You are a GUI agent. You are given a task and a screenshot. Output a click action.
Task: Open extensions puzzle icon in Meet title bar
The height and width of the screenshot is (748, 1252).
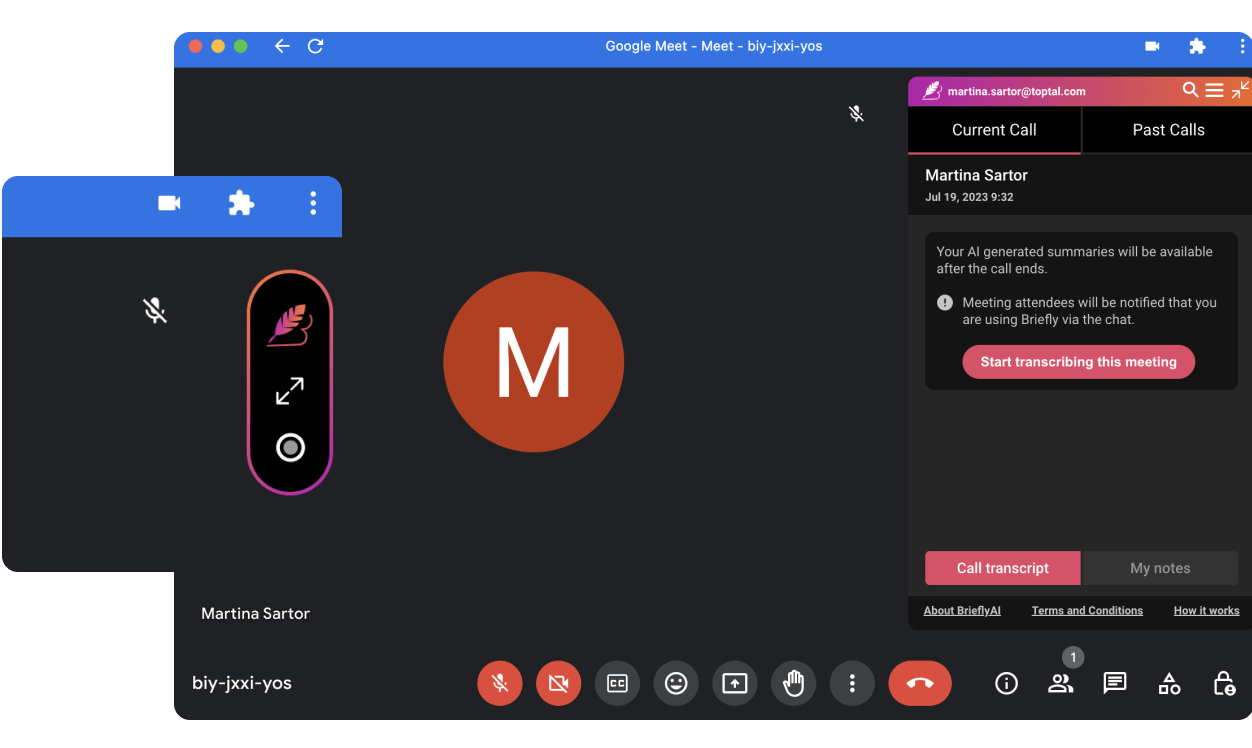(x=1197, y=46)
